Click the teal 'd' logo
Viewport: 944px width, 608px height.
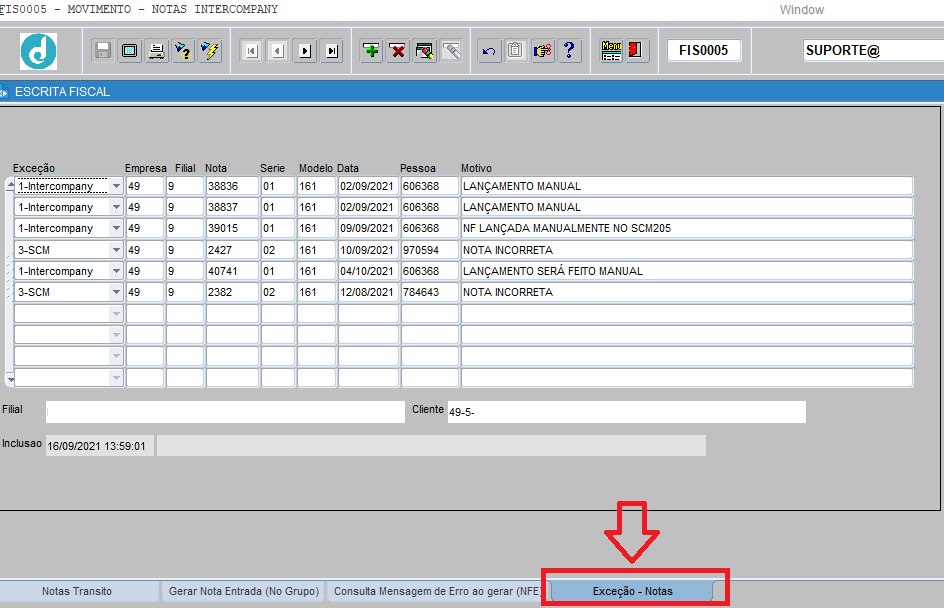39,51
